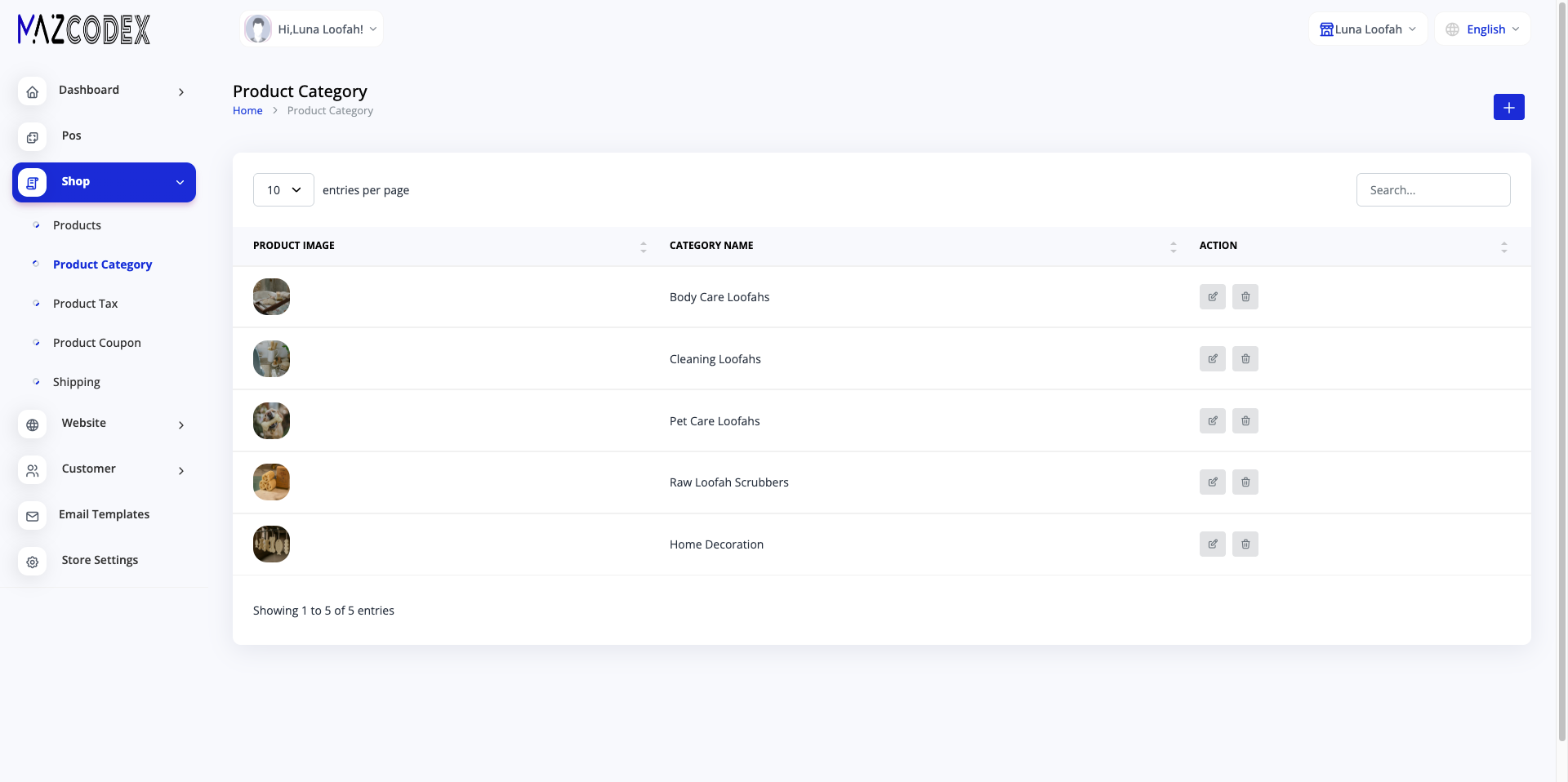Open the Pos sidebar icon
The height and width of the screenshot is (782, 1568).
tap(33, 137)
